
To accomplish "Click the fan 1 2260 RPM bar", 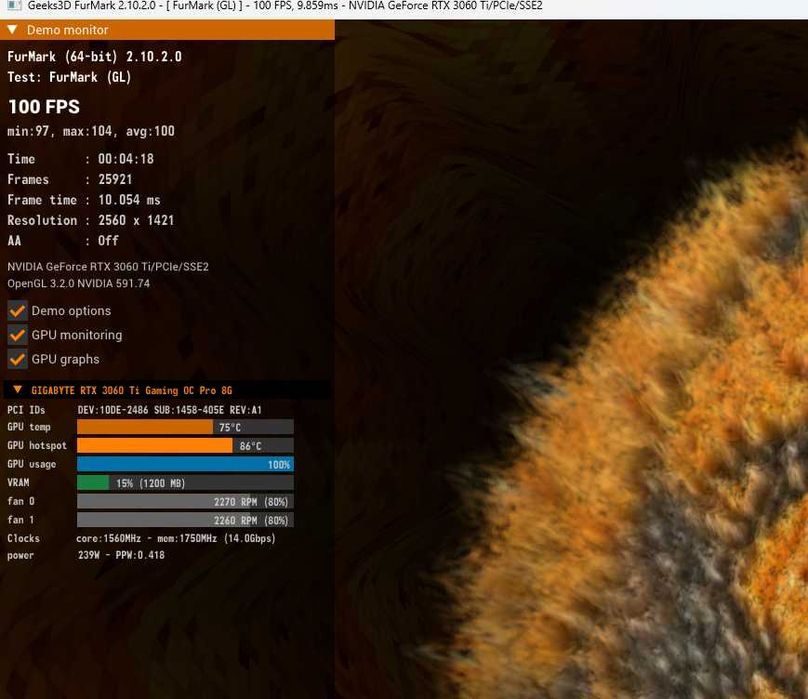I will click(x=186, y=520).
